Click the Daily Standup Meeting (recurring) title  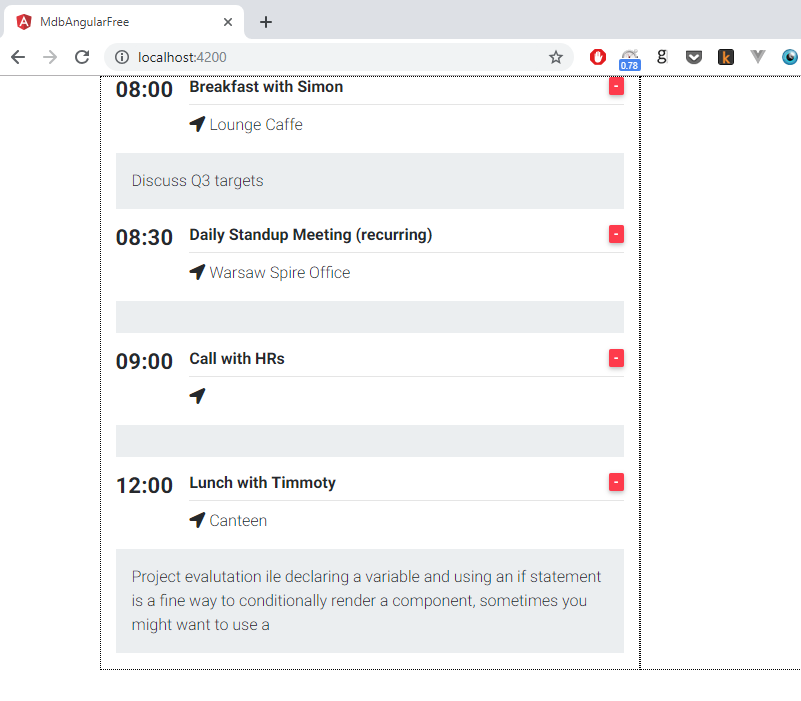coord(311,235)
